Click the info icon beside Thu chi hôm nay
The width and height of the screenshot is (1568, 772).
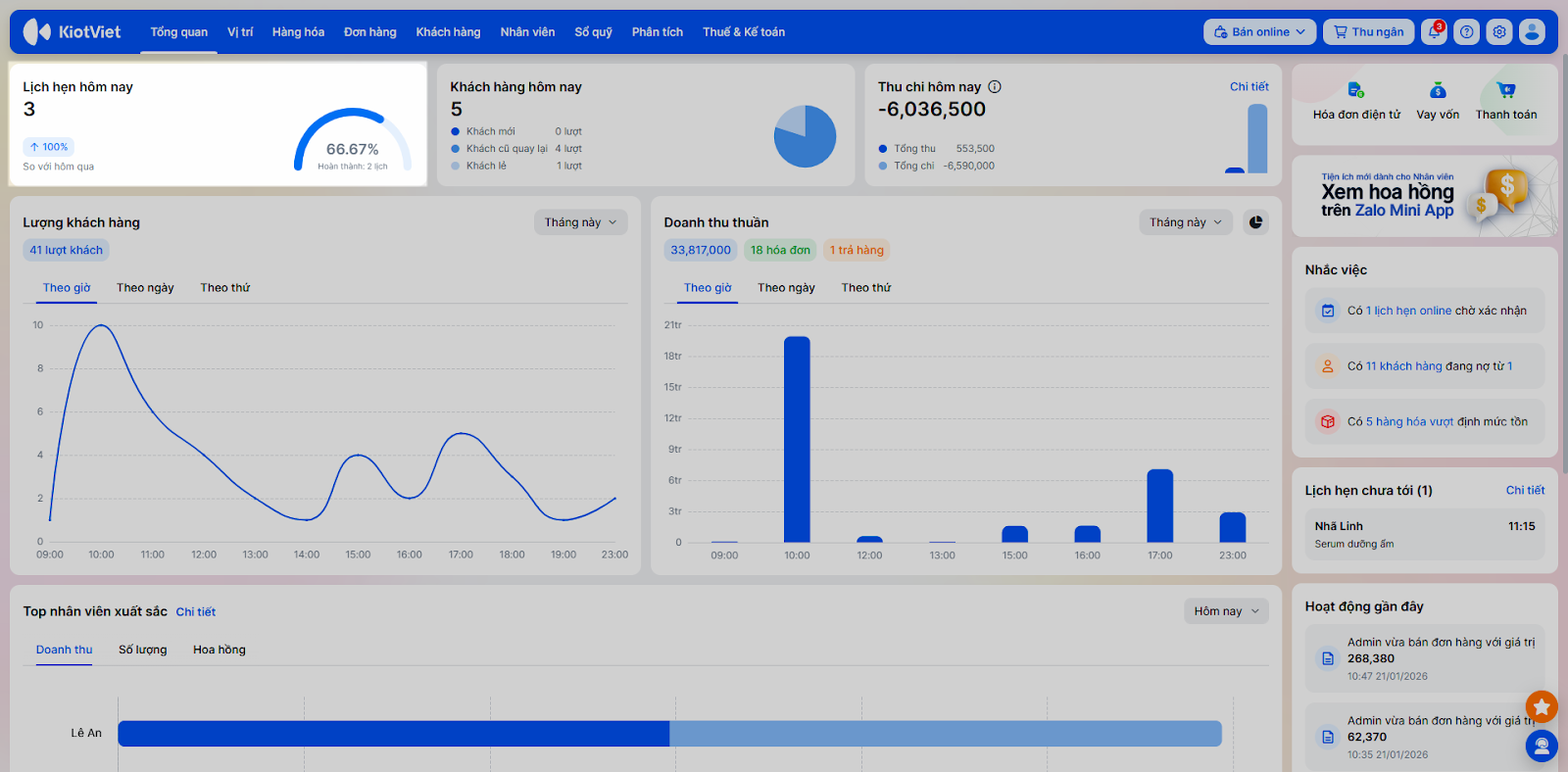coord(995,87)
